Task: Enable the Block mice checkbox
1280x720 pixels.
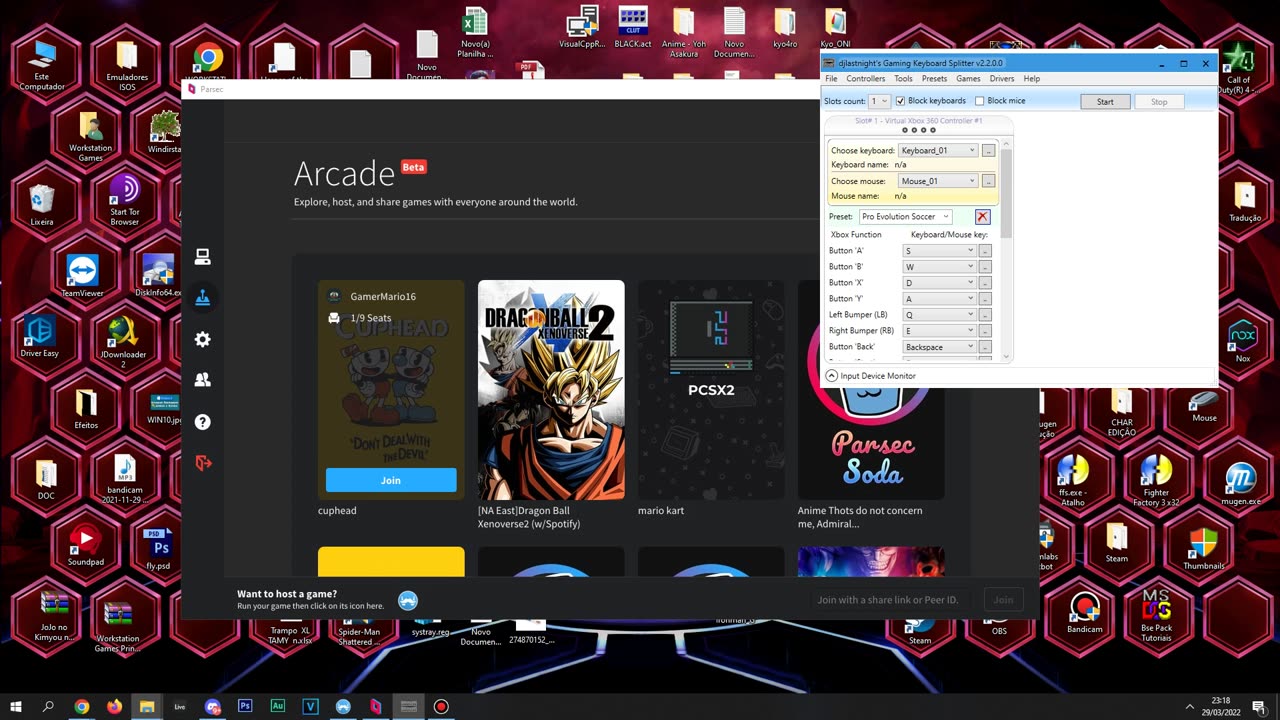Action: tap(979, 101)
